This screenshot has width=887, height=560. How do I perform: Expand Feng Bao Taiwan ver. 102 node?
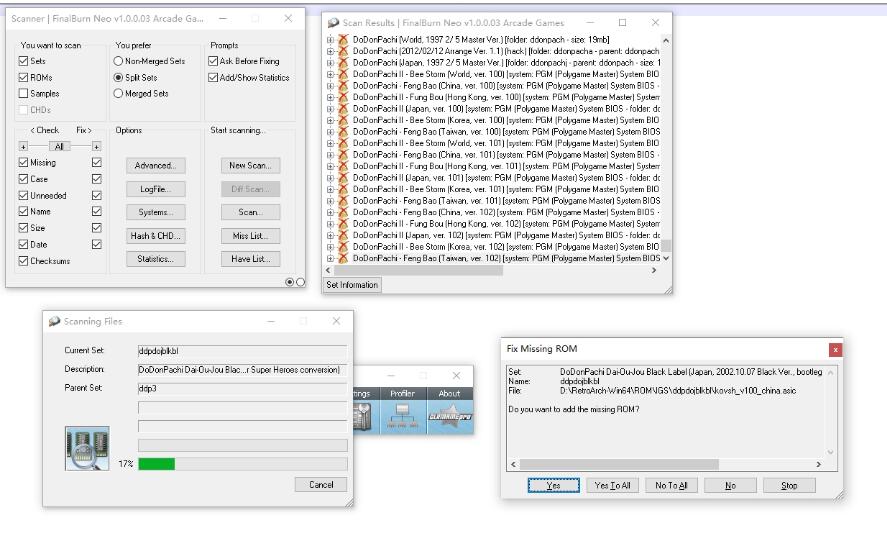[x=330, y=258]
